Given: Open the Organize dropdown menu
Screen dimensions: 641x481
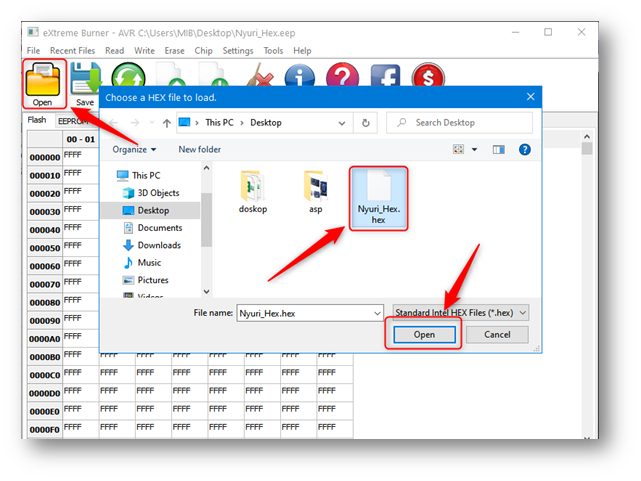Looking at the screenshot, I should 134,150.
